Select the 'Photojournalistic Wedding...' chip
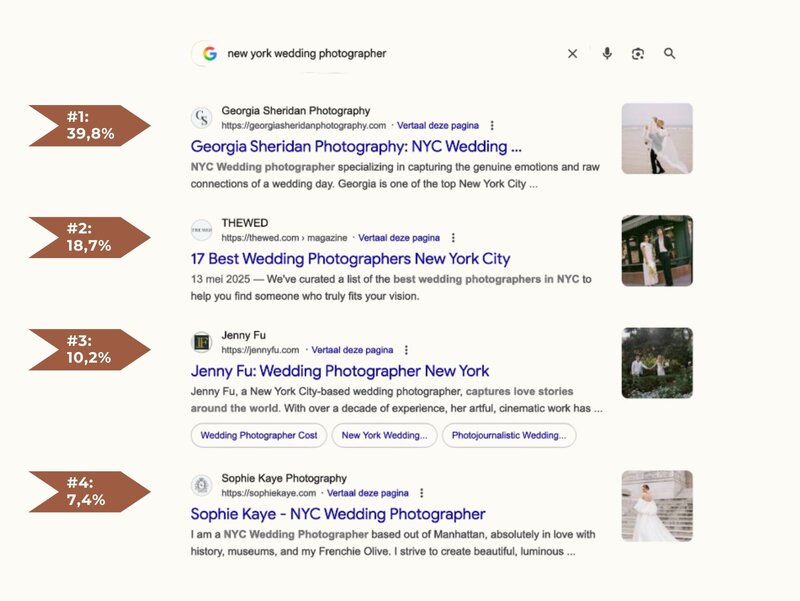Viewport: 800px width, 601px height. [509, 435]
